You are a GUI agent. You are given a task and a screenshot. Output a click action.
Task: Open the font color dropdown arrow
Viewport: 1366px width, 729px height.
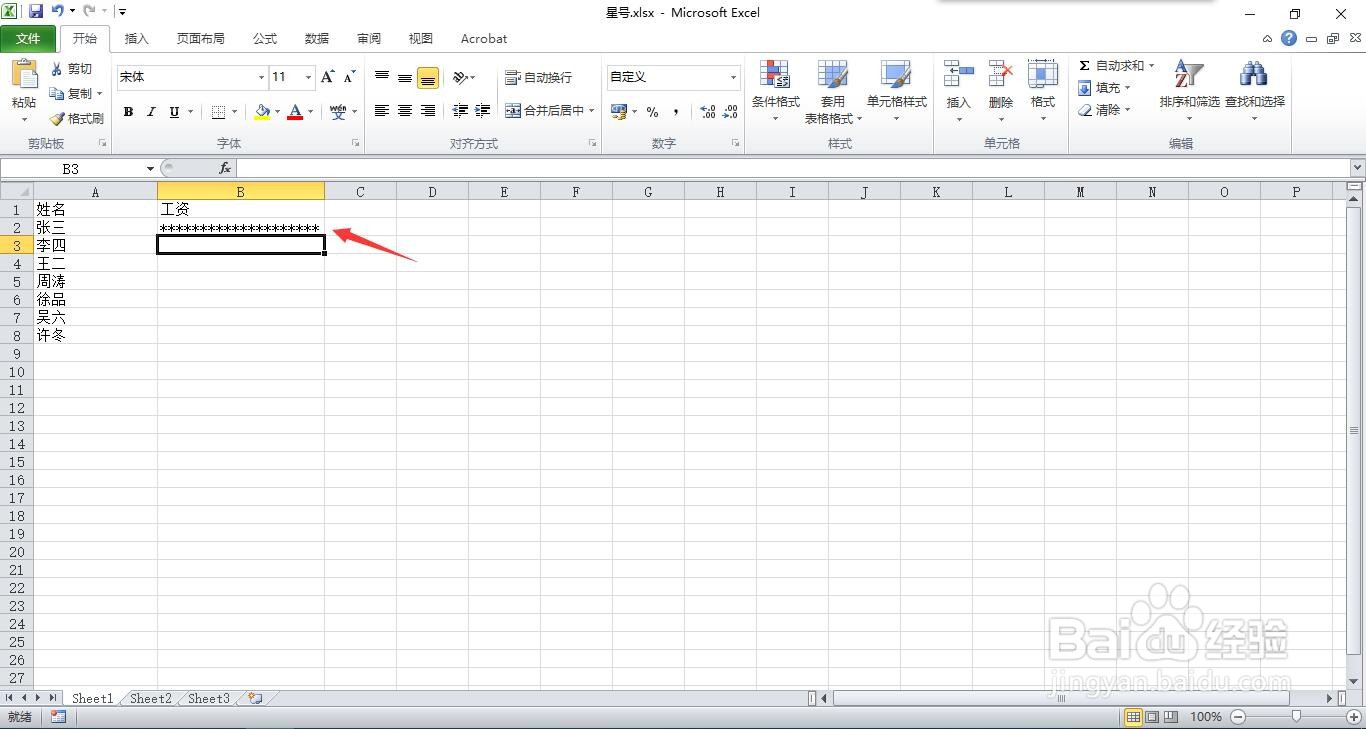310,112
